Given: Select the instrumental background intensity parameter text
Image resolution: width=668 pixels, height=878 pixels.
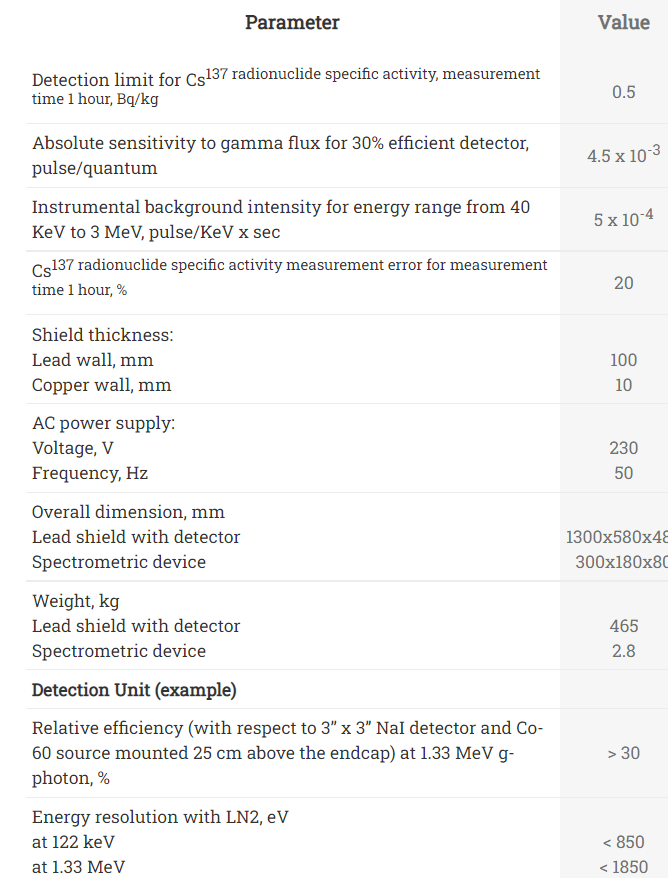Looking at the screenshot, I should 280,219.
